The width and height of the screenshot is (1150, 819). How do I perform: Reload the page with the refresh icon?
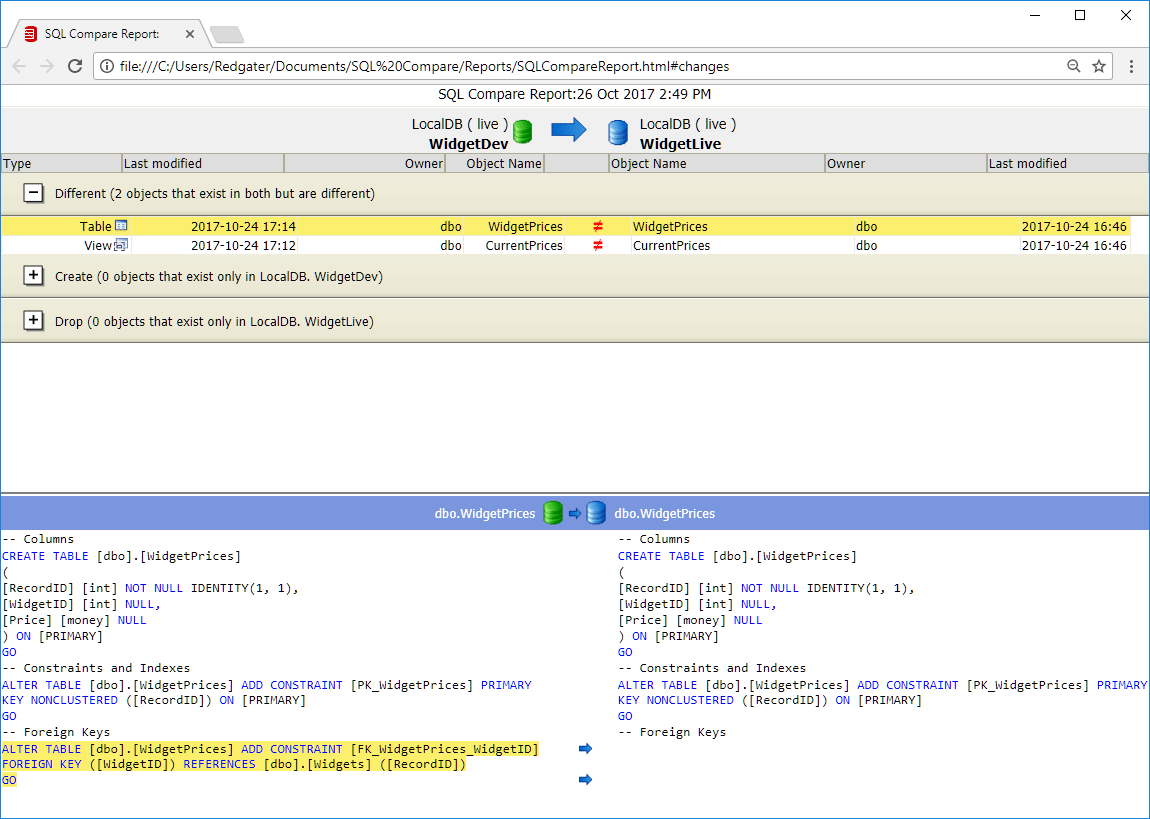tap(75, 66)
